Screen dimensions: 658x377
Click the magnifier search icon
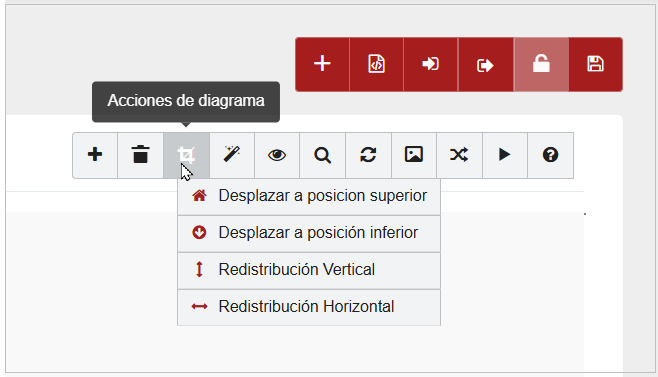(322, 155)
